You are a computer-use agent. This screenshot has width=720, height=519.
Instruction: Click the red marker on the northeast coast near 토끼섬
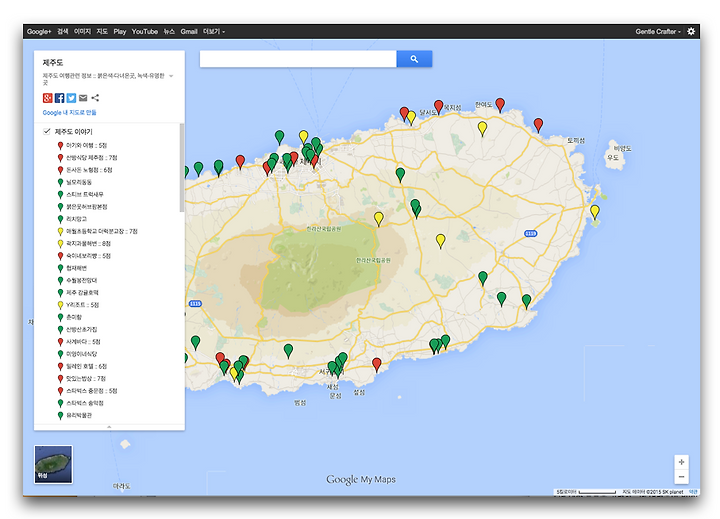pyautogui.click(x=538, y=124)
